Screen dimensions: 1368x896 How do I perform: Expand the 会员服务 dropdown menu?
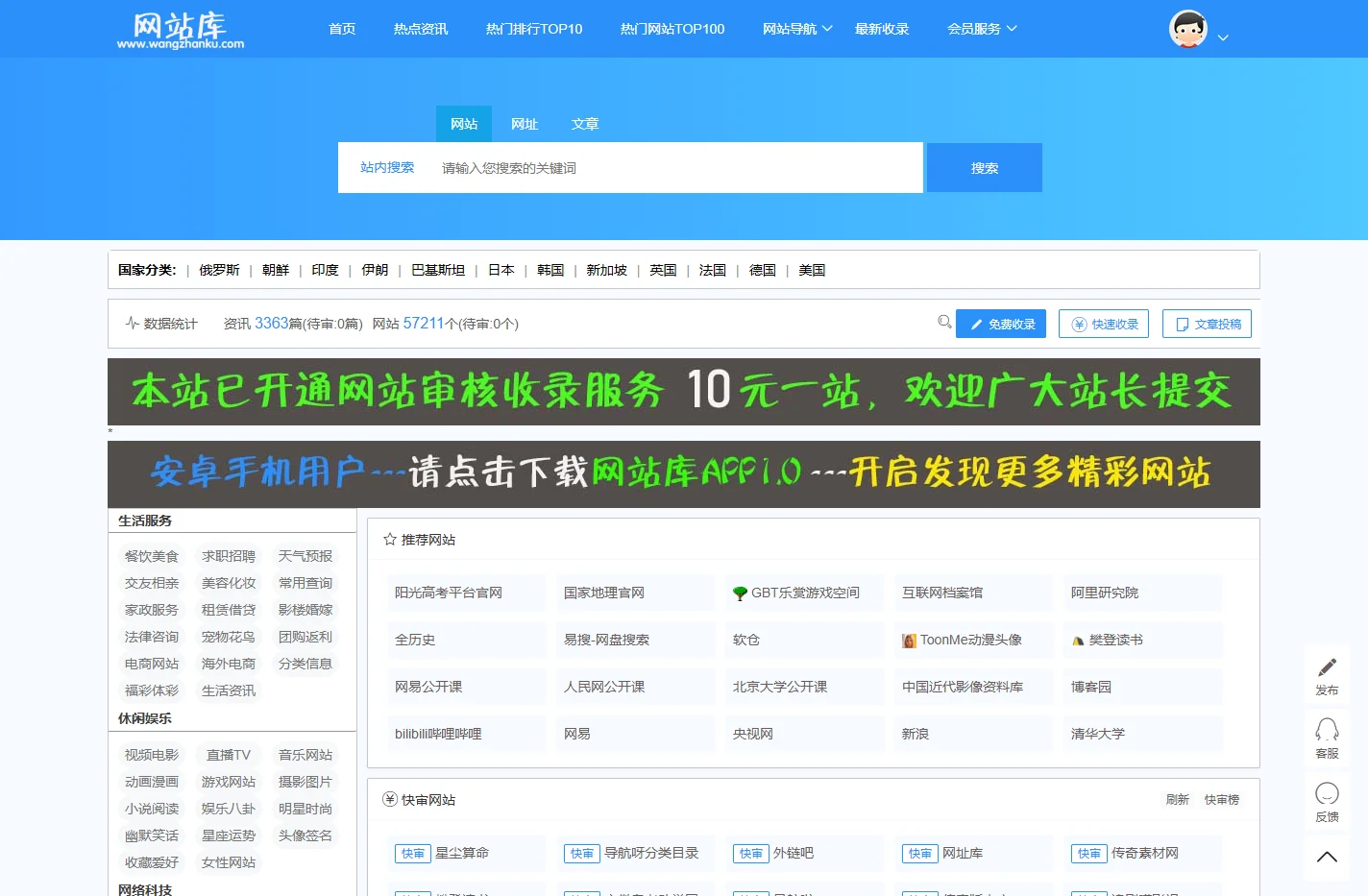pos(982,29)
